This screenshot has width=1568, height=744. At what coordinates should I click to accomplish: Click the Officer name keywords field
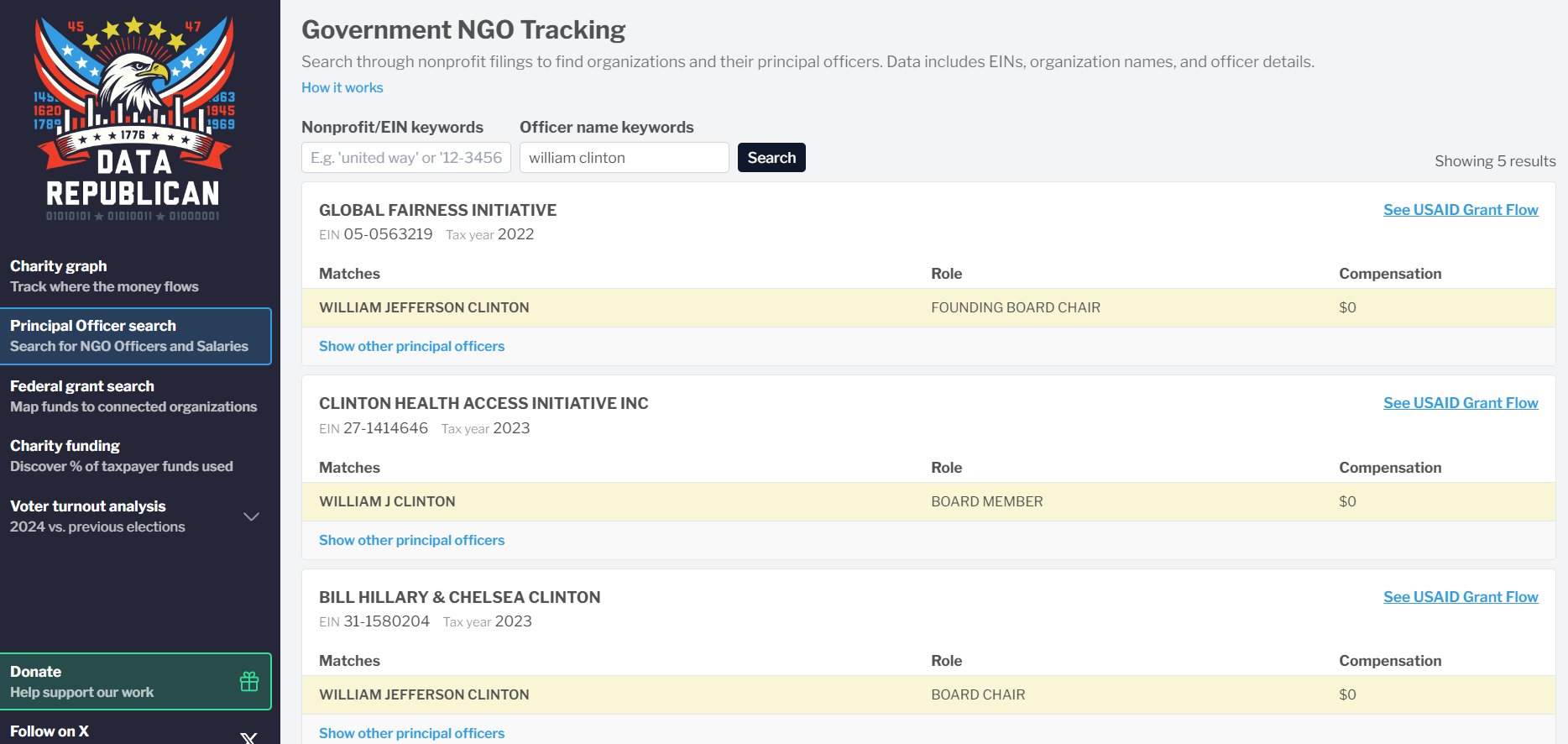pos(625,158)
